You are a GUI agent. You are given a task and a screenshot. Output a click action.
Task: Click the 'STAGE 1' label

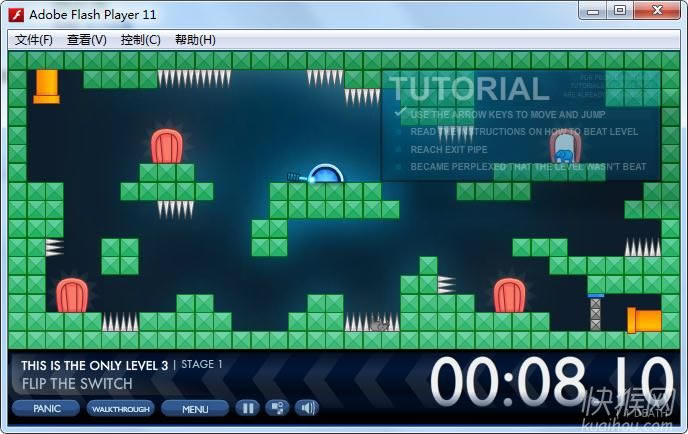point(202,364)
